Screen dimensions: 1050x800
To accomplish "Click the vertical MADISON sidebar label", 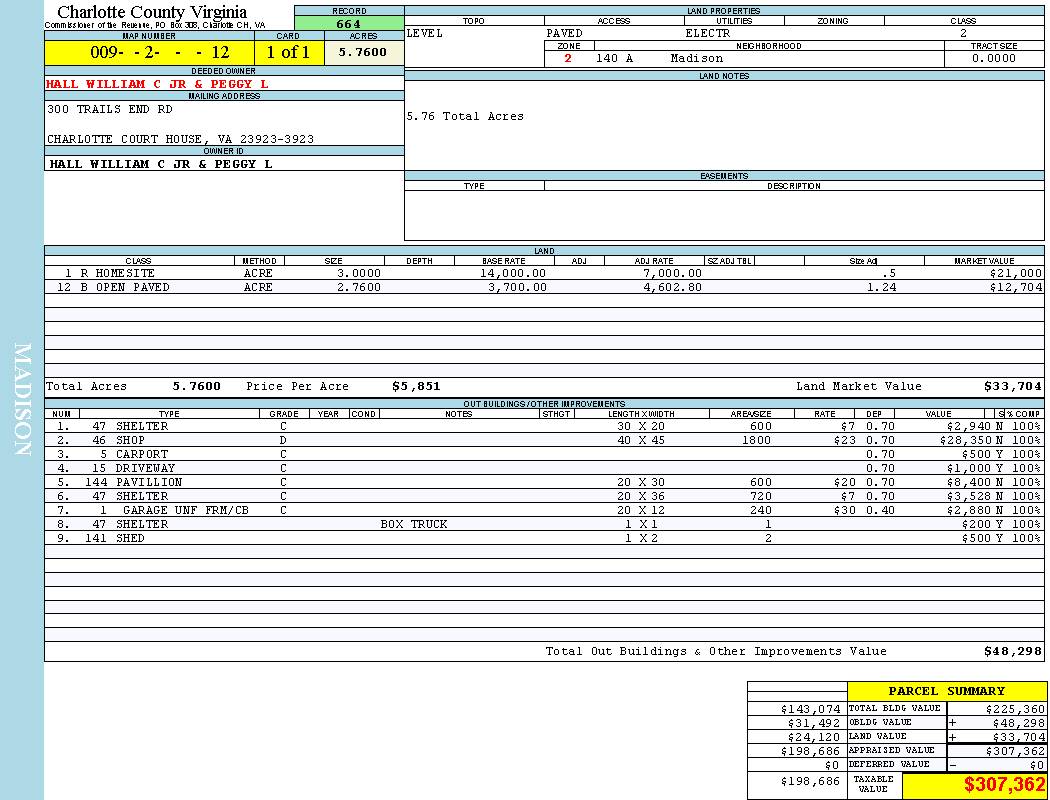I will click(22, 400).
